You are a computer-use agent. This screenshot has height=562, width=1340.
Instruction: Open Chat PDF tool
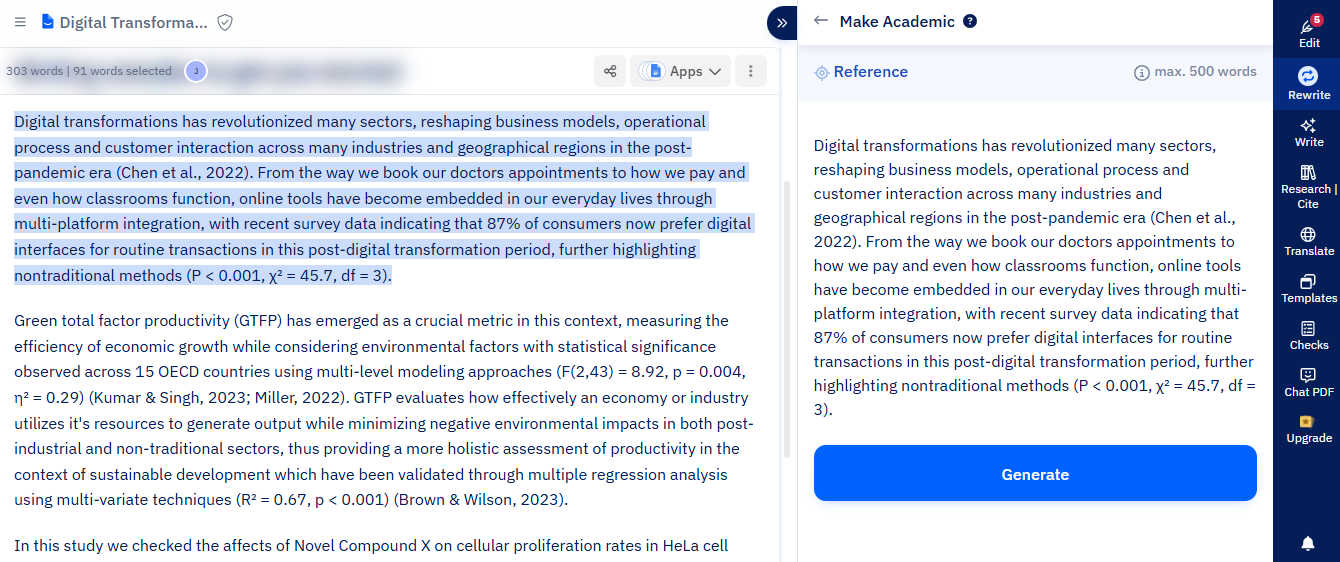pyautogui.click(x=1308, y=382)
